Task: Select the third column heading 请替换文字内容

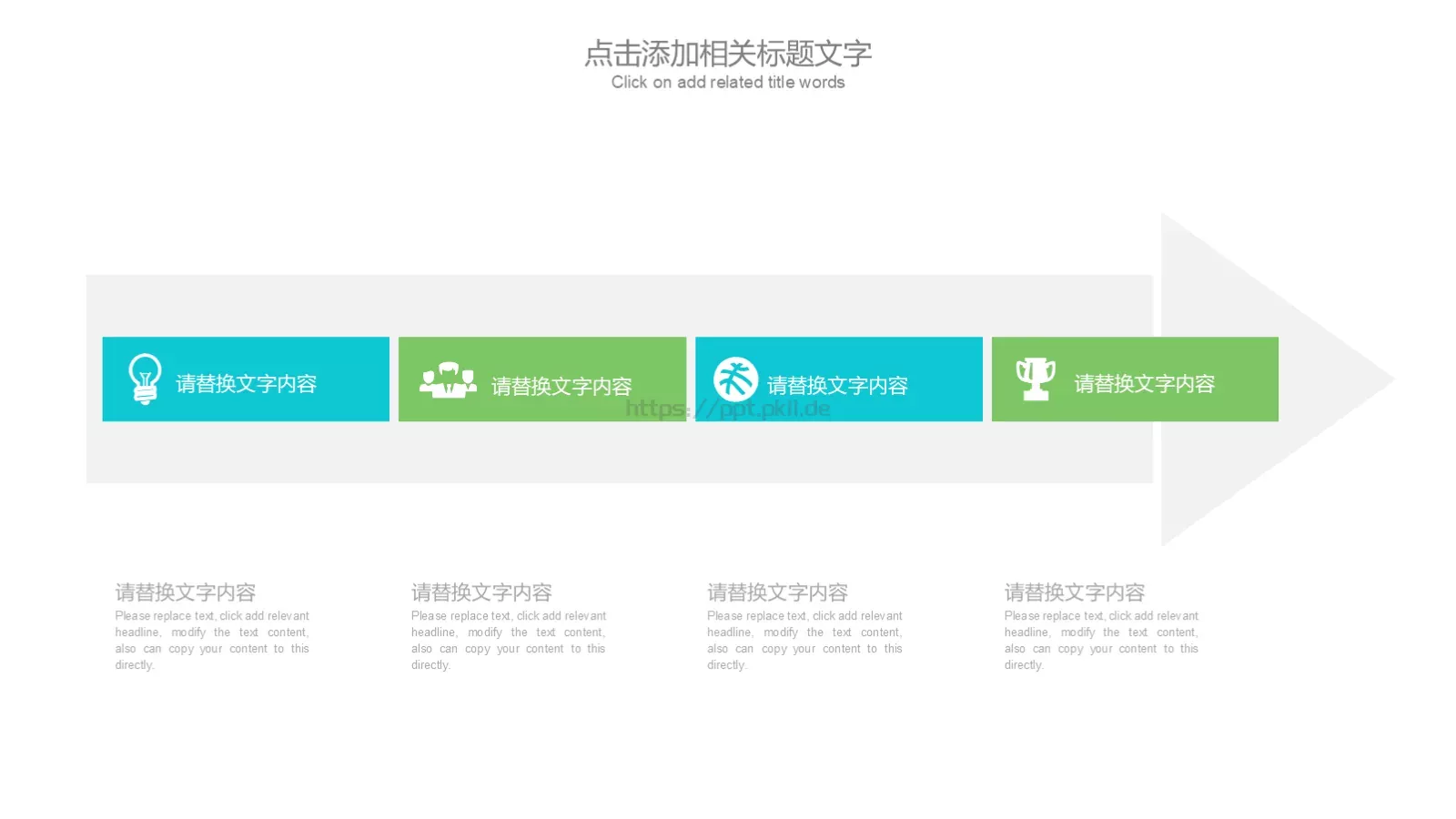Action: pos(777,591)
